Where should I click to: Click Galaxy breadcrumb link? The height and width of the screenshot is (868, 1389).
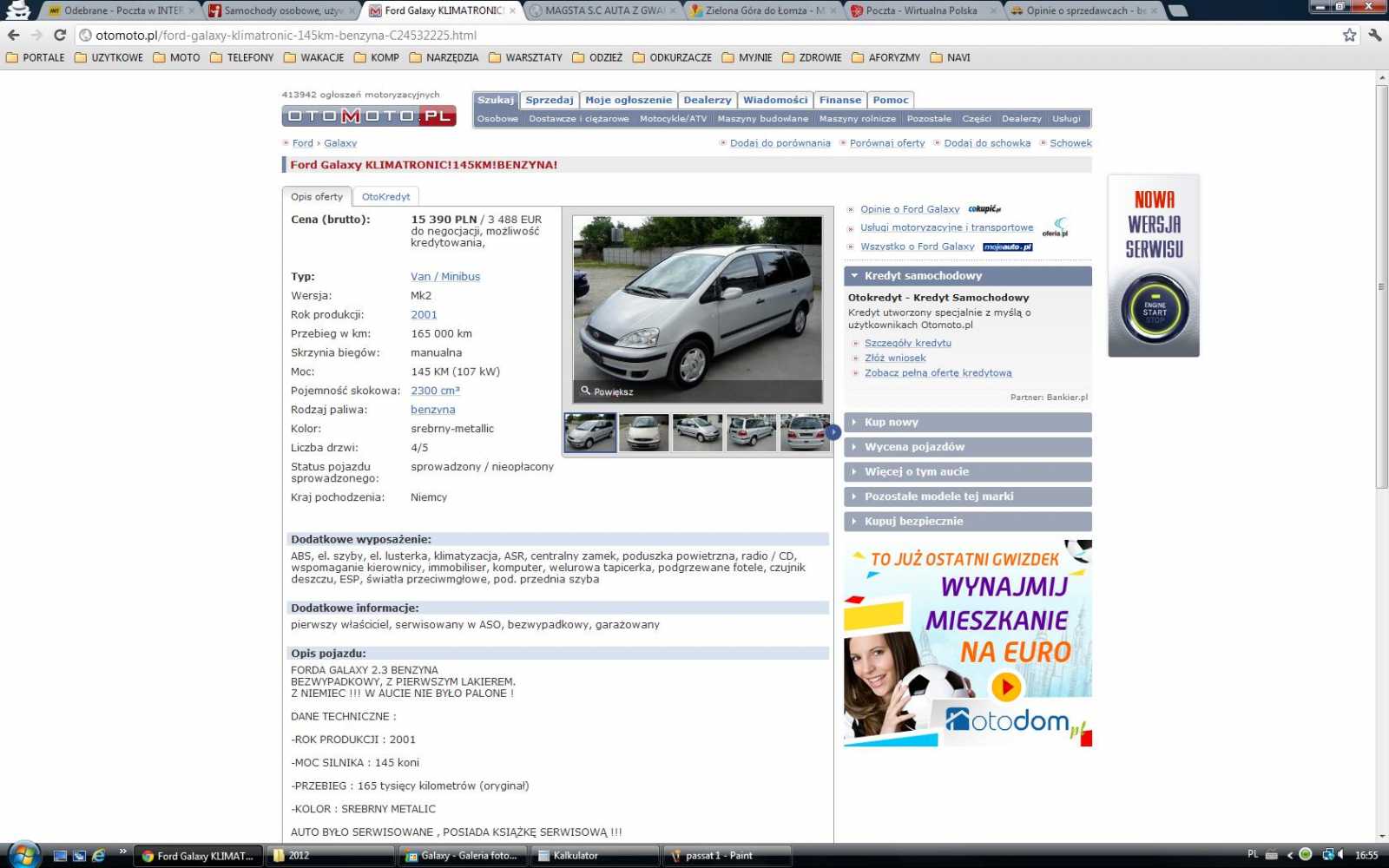click(x=340, y=143)
